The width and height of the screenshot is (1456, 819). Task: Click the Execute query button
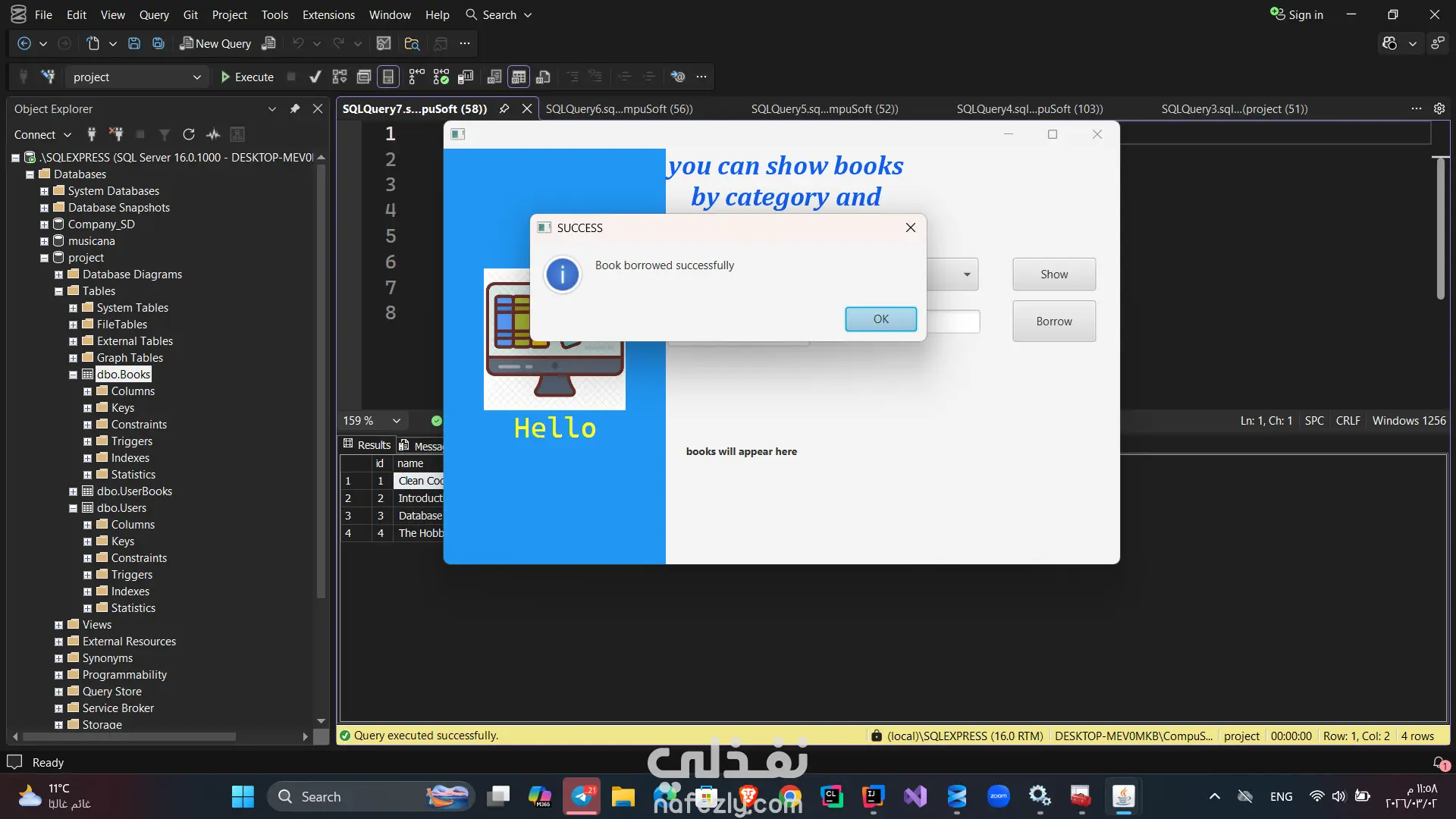pyautogui.click(x=246, y=77)
